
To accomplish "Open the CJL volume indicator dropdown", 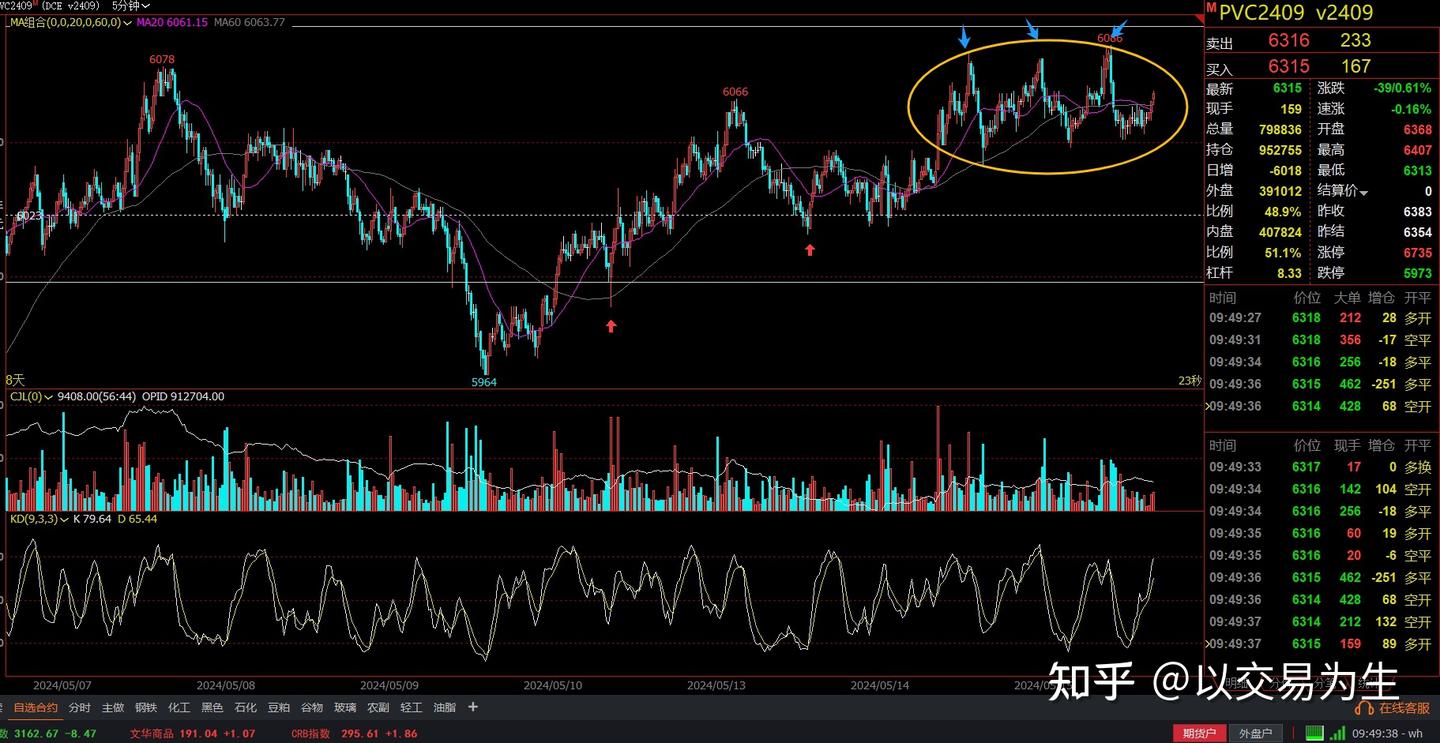I will 47,397.
